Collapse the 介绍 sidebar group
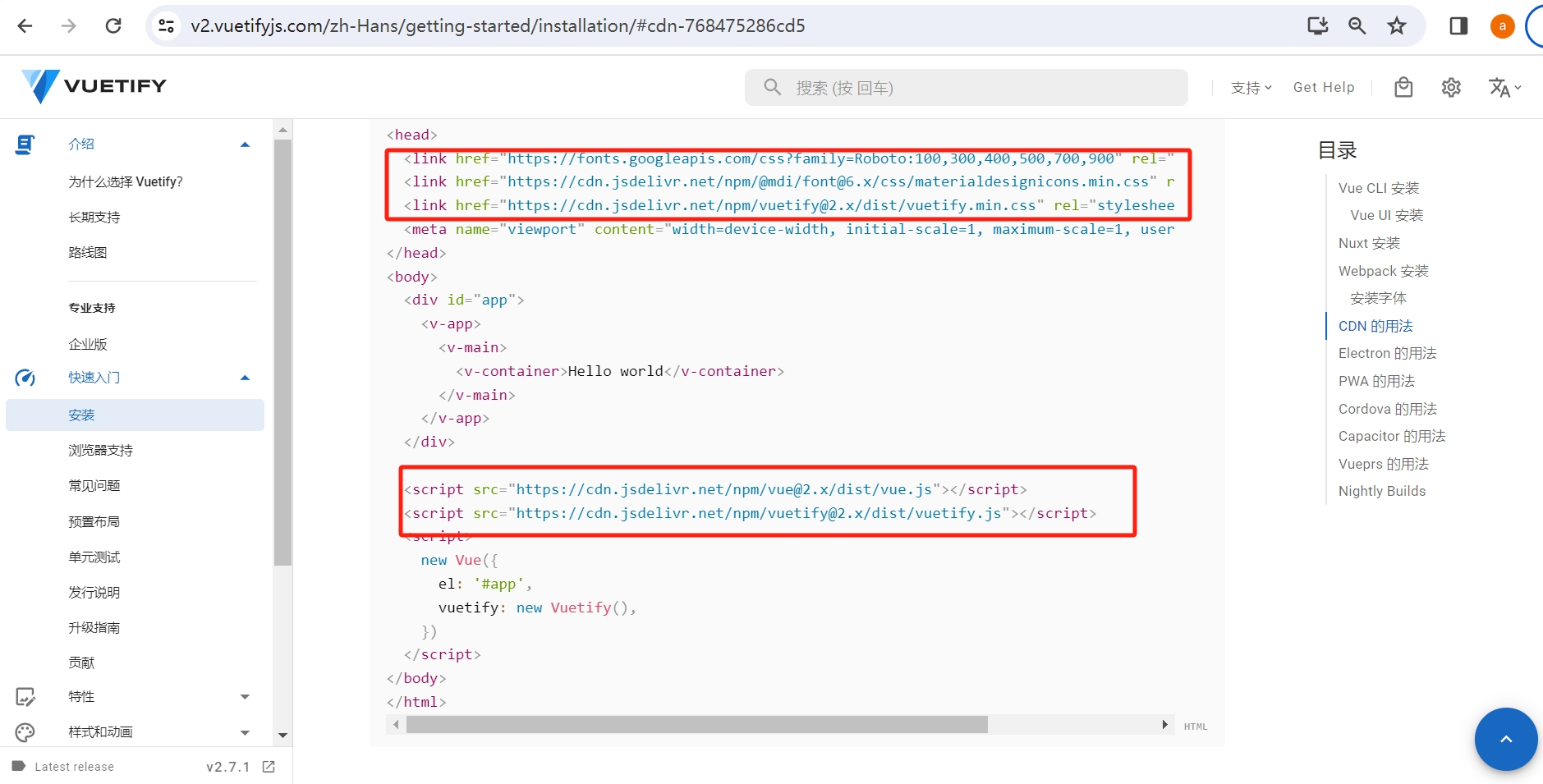 [x=245, y=144]
